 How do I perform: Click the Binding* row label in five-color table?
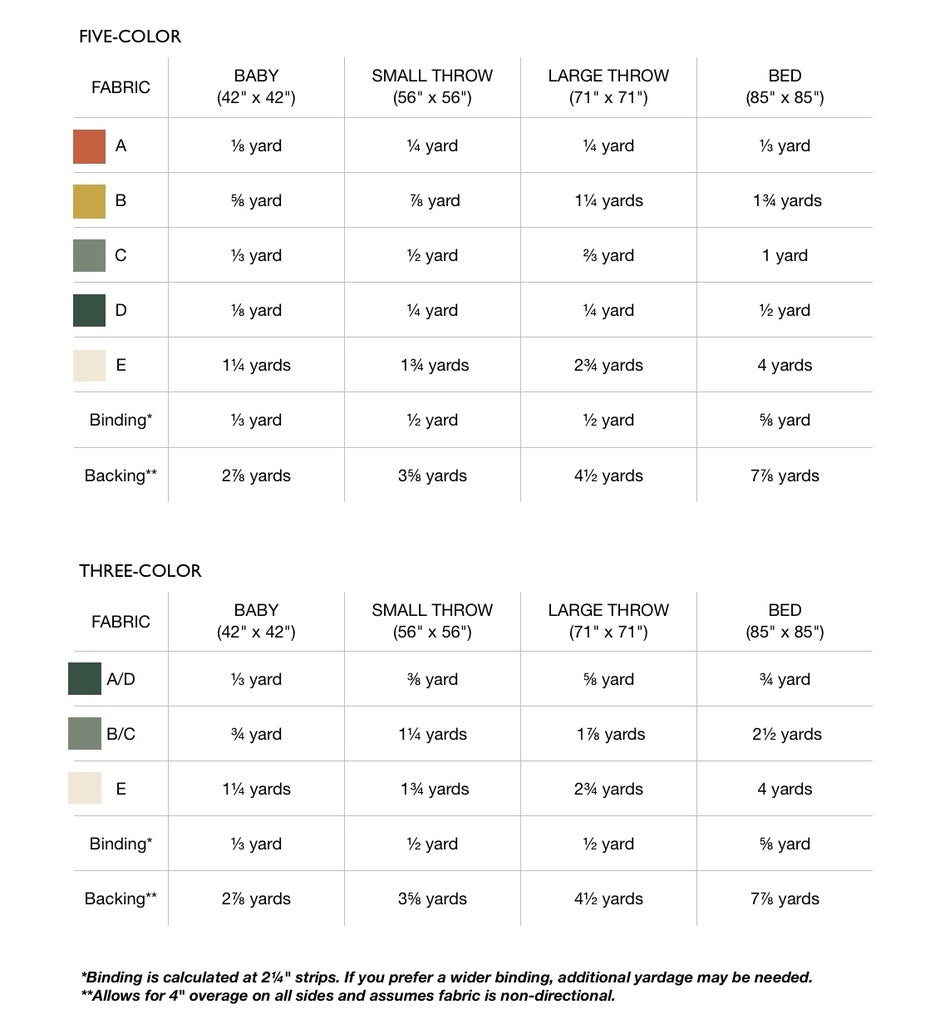click(x=121, y=420)
